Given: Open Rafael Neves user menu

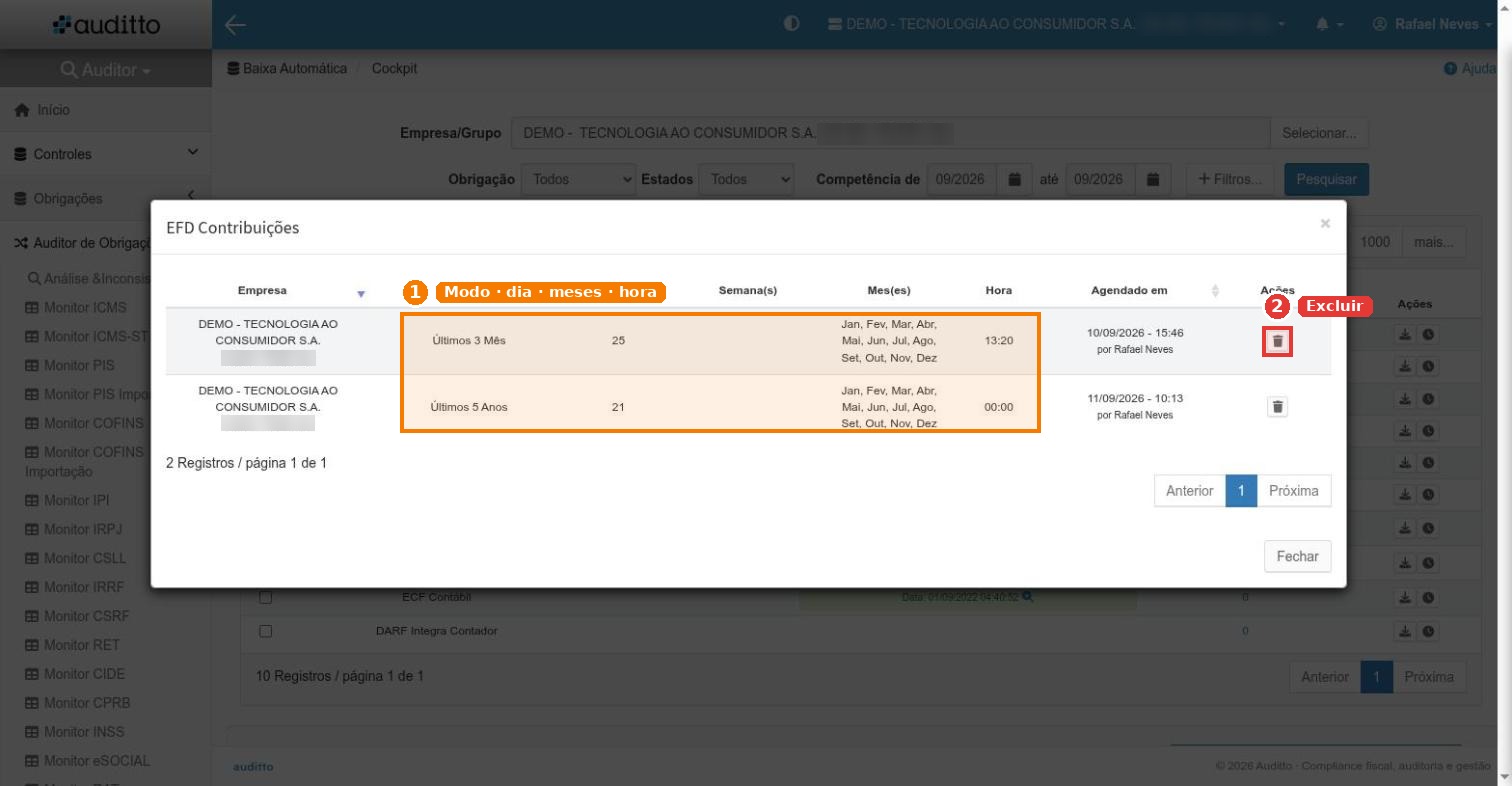Looking at the screenshot, I should coord(1432,24).
